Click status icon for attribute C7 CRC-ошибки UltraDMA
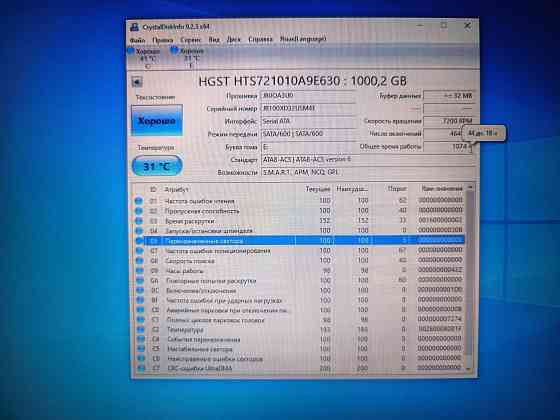The width and height of the screenshot is (560, 420). [141, 368]
